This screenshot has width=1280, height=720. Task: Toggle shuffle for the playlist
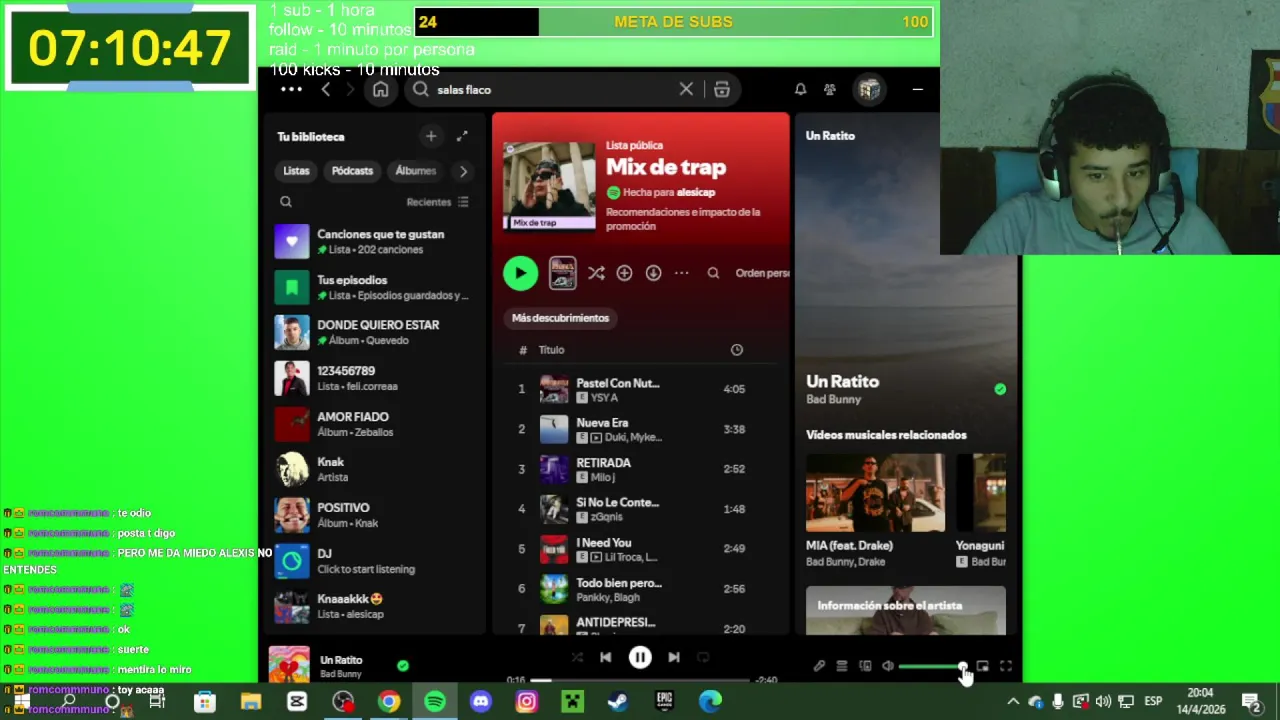coord(596,273)
